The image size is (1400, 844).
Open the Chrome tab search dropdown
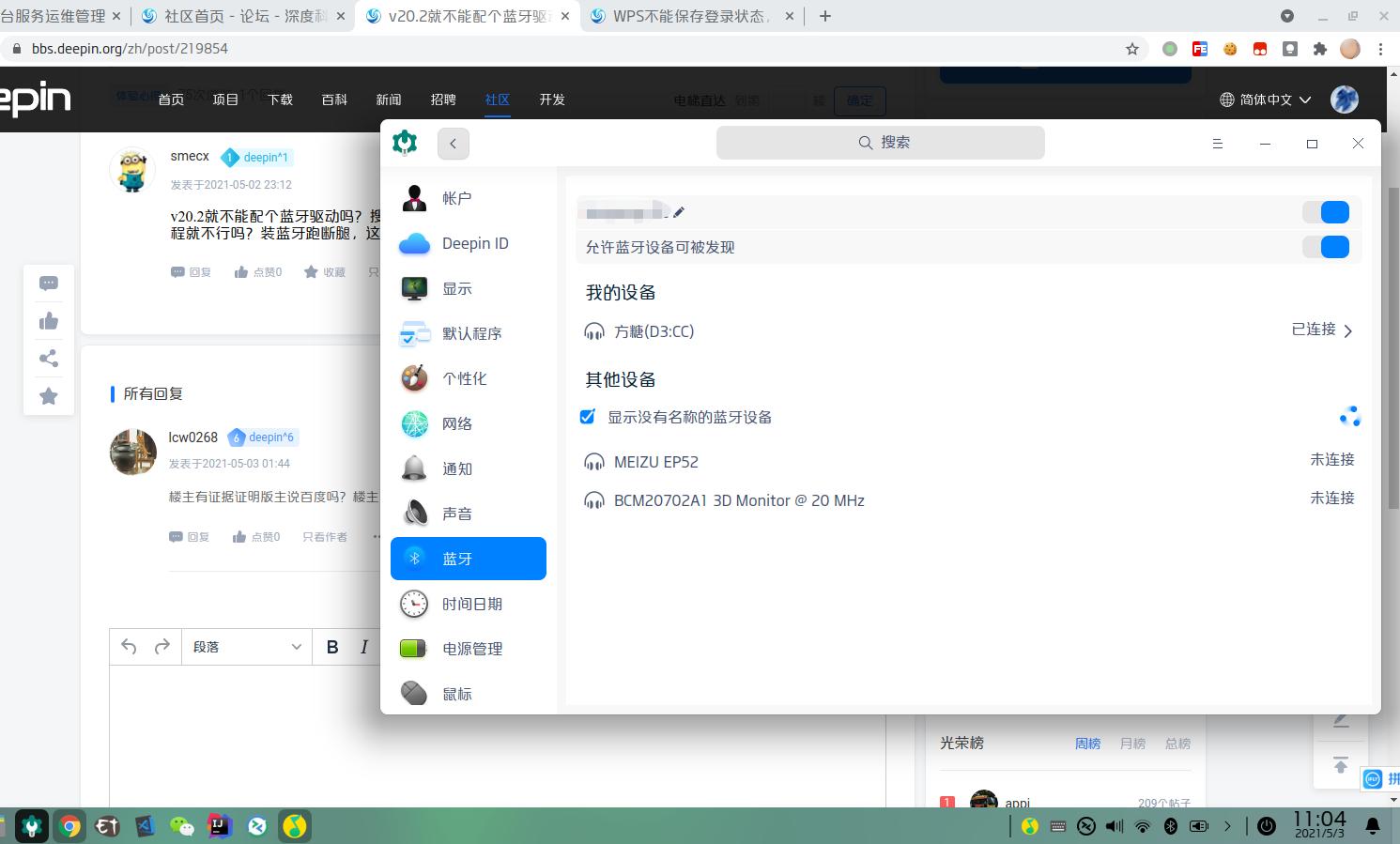(x=1287, y=16)
